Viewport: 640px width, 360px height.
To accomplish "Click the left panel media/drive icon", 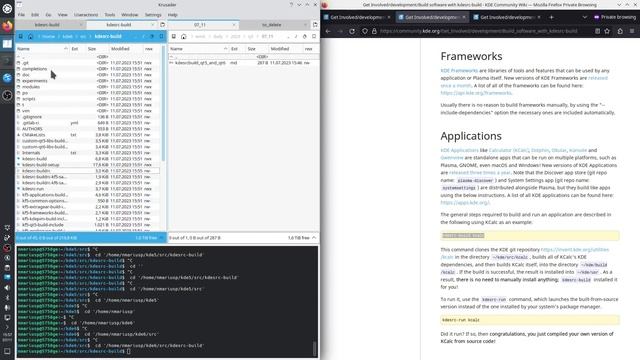I will point(21,36).
